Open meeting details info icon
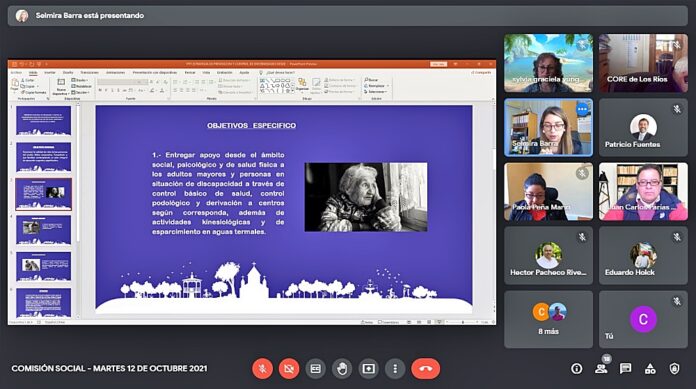Viewport: 696px width, 389px height. coord(577,369)
